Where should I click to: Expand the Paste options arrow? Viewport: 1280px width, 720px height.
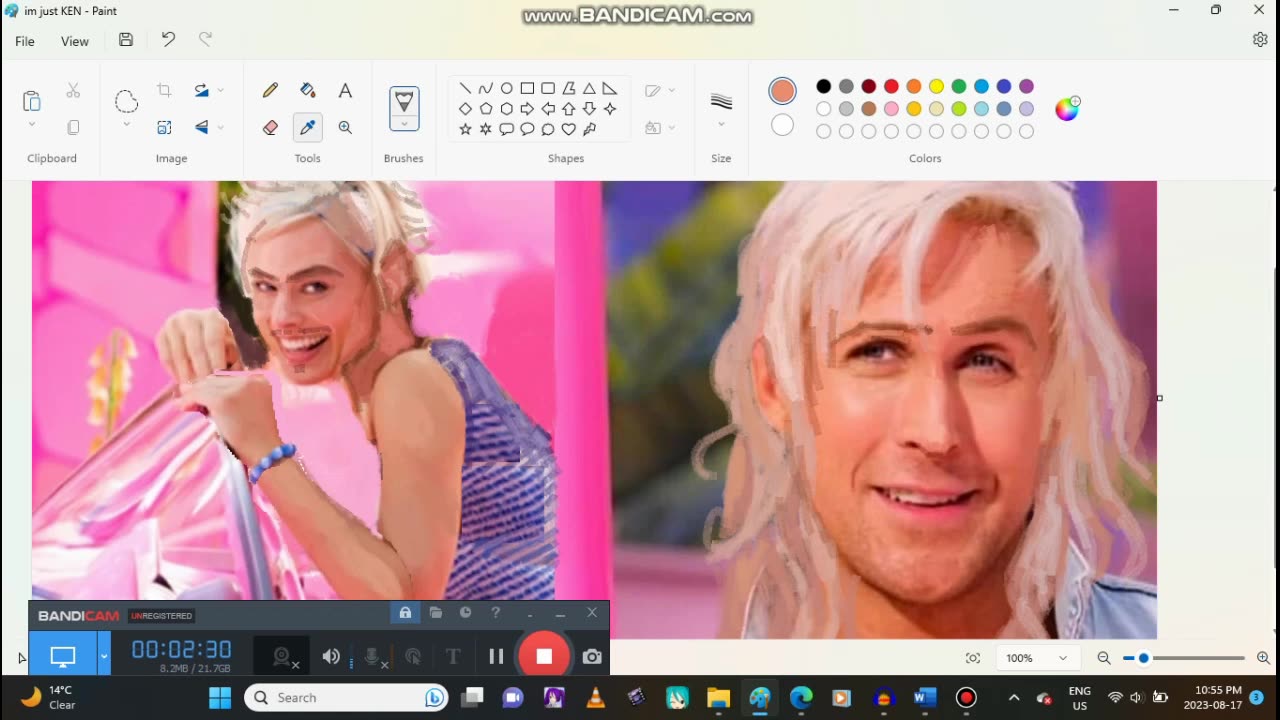pos(32,125)
